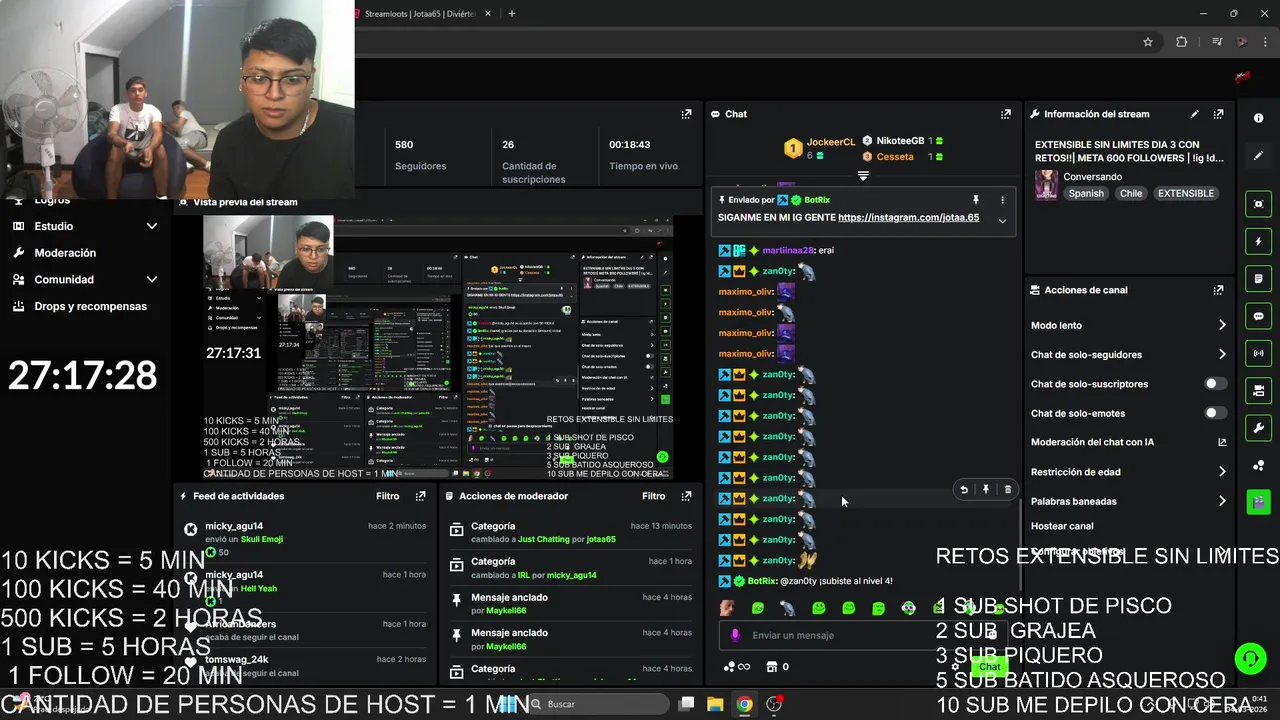The height and width of the screenshot is (720, 1280).
Task: Pin the hovered zan0ty chat message
Action: pos(985,490)
